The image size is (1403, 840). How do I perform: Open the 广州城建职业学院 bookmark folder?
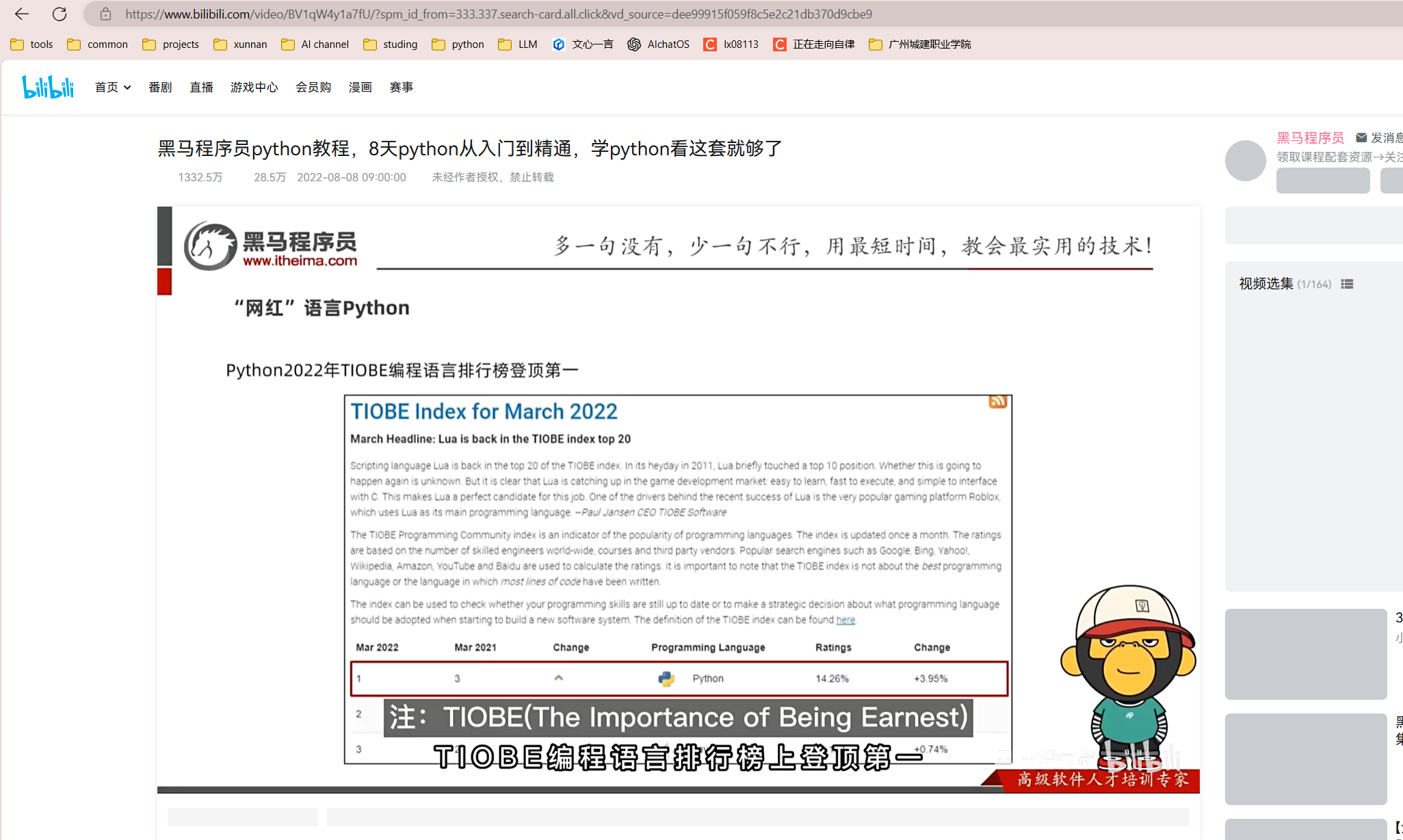point(920,44)
